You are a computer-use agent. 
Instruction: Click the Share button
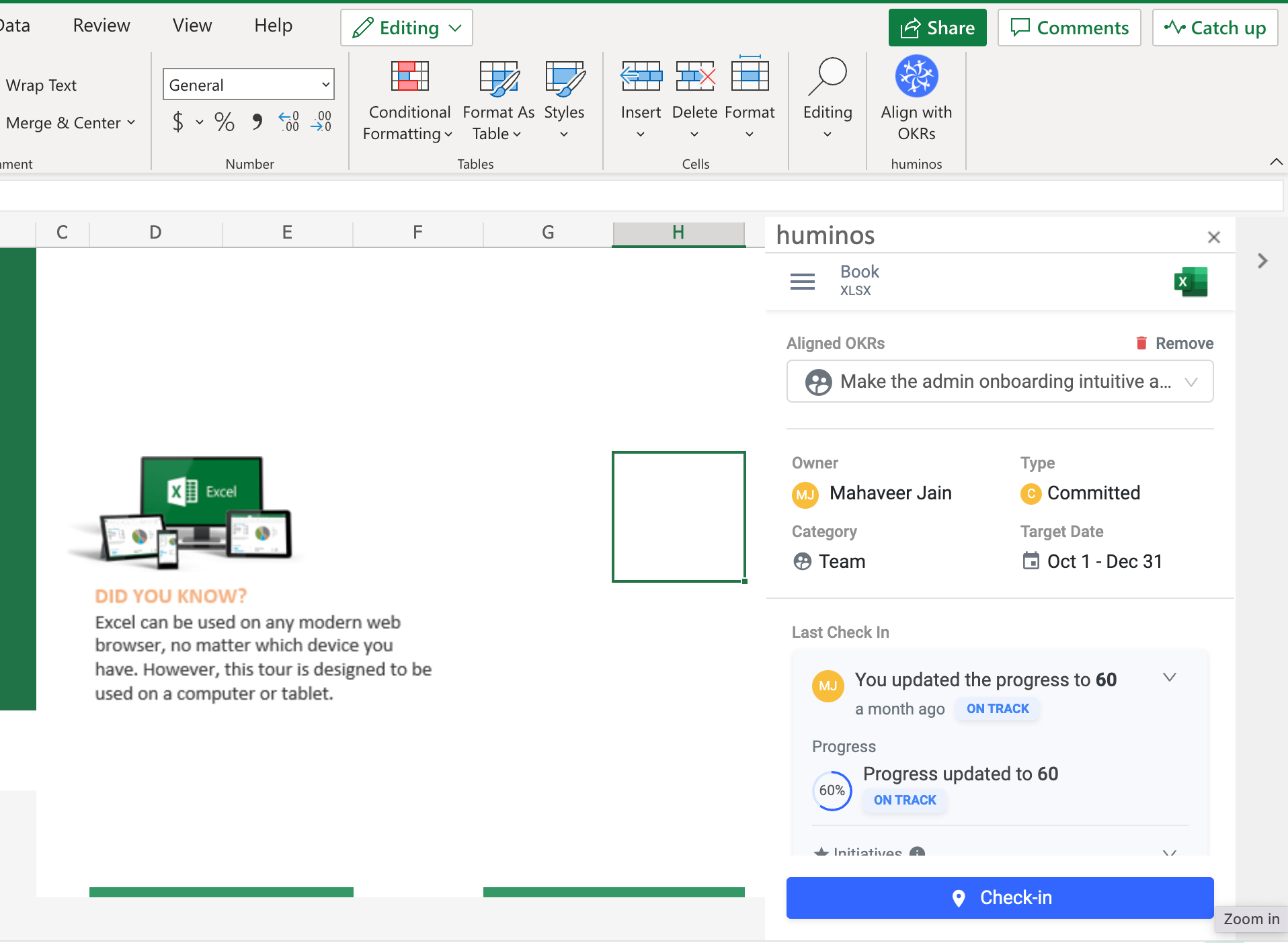click(938, 28)
